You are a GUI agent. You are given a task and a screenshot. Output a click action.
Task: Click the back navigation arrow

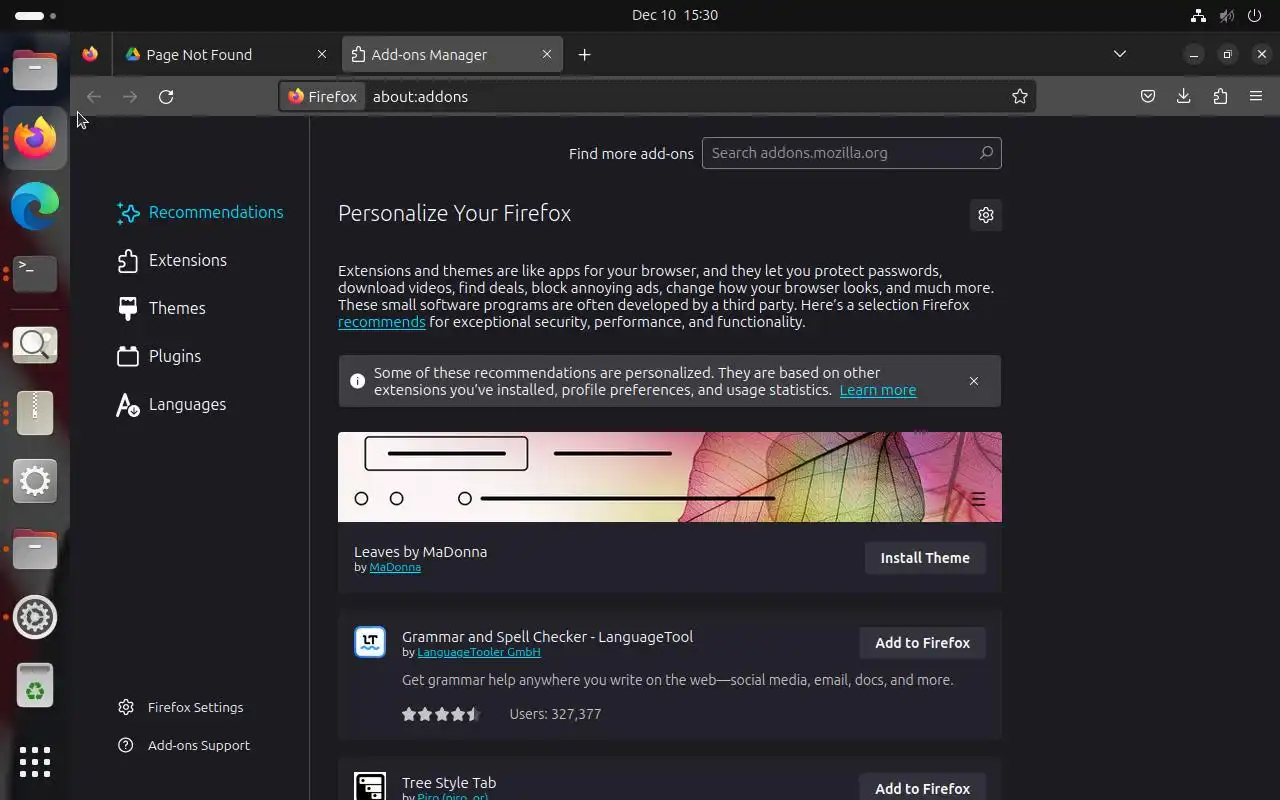click(94, 96)
